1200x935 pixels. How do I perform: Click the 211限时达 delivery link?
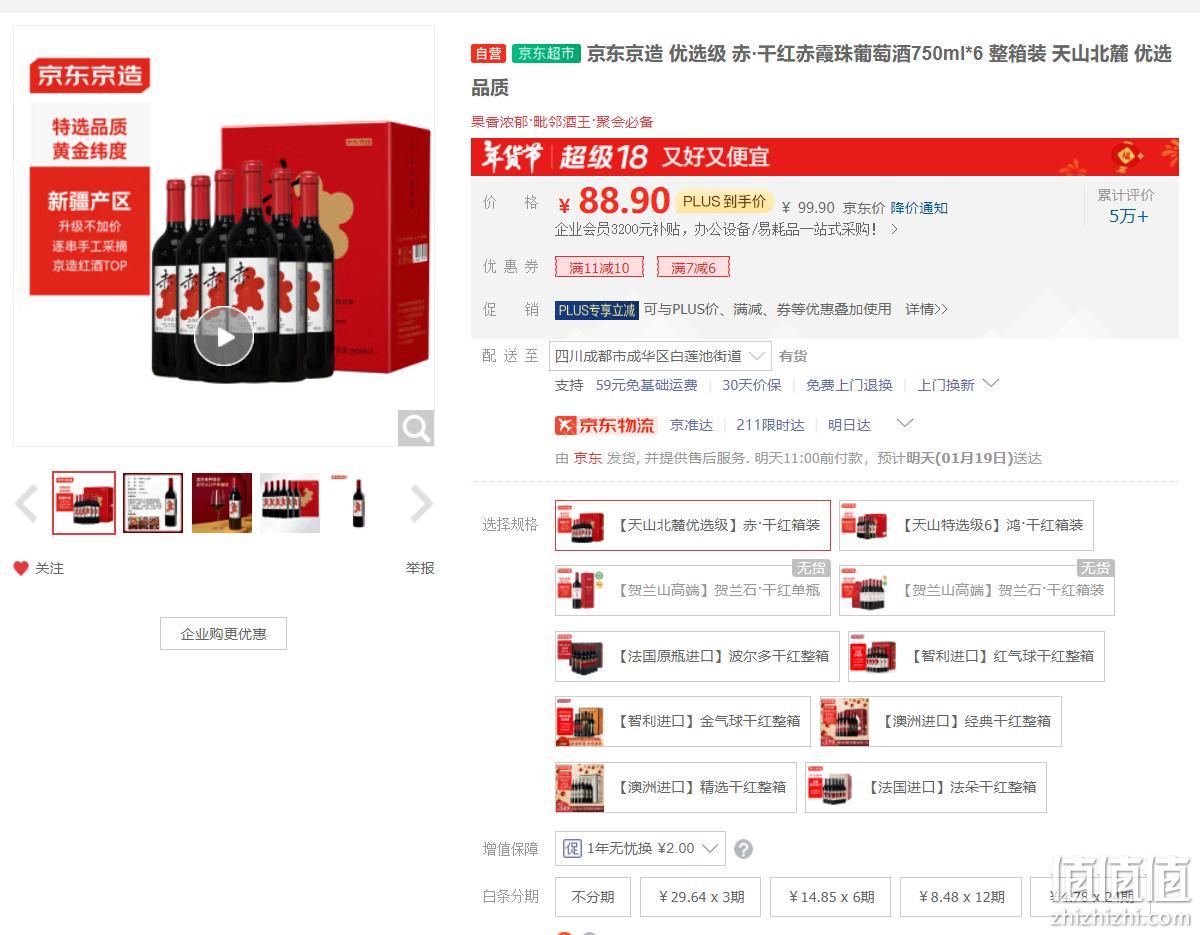point(770,425)
